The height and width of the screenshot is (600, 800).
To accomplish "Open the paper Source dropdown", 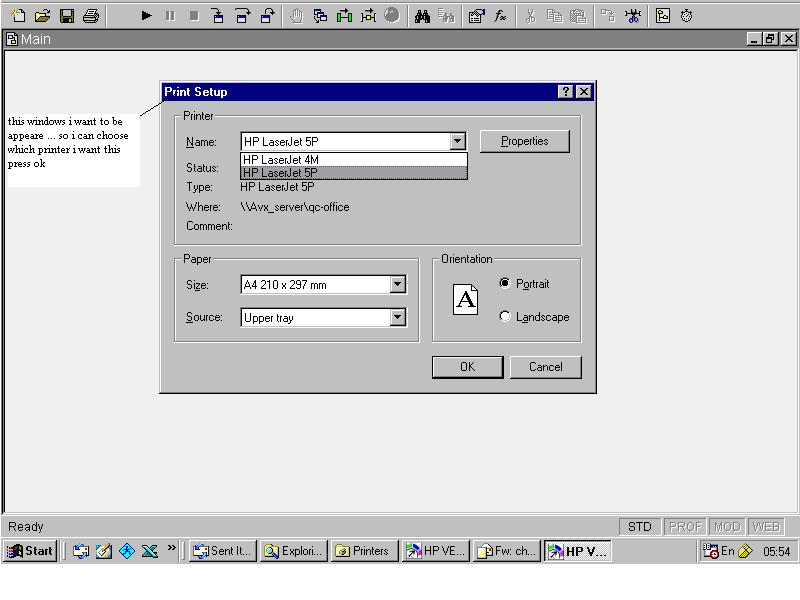I will (397, 318).
